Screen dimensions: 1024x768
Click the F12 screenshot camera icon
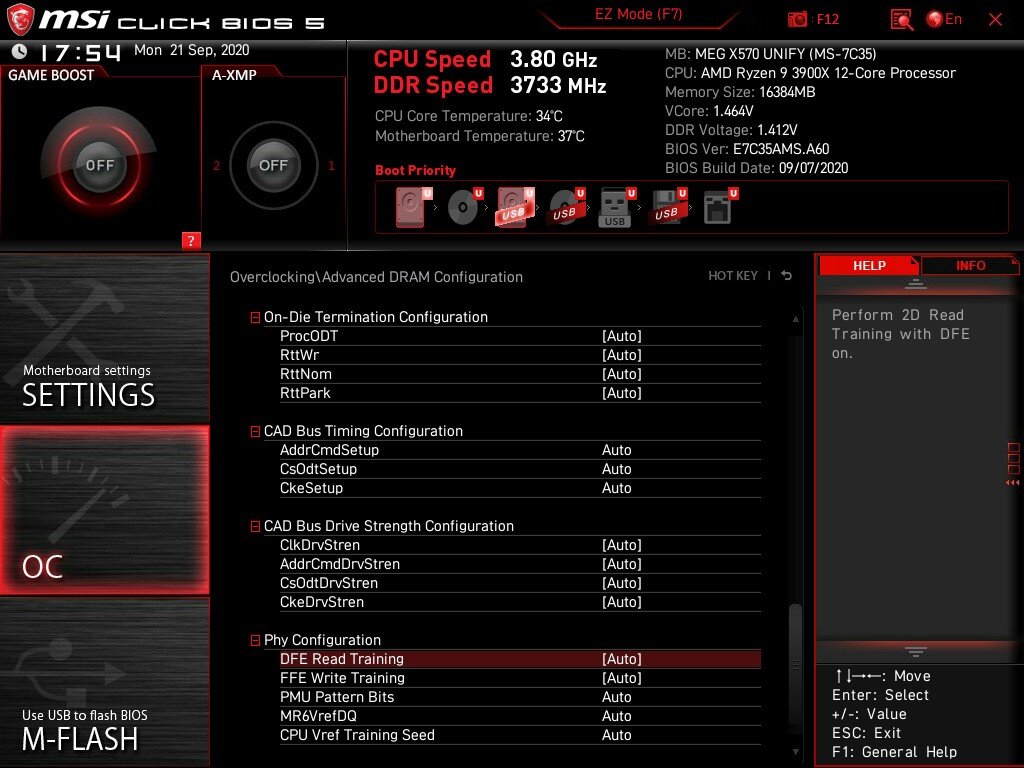pyautogui.click(x=797, y=19)
